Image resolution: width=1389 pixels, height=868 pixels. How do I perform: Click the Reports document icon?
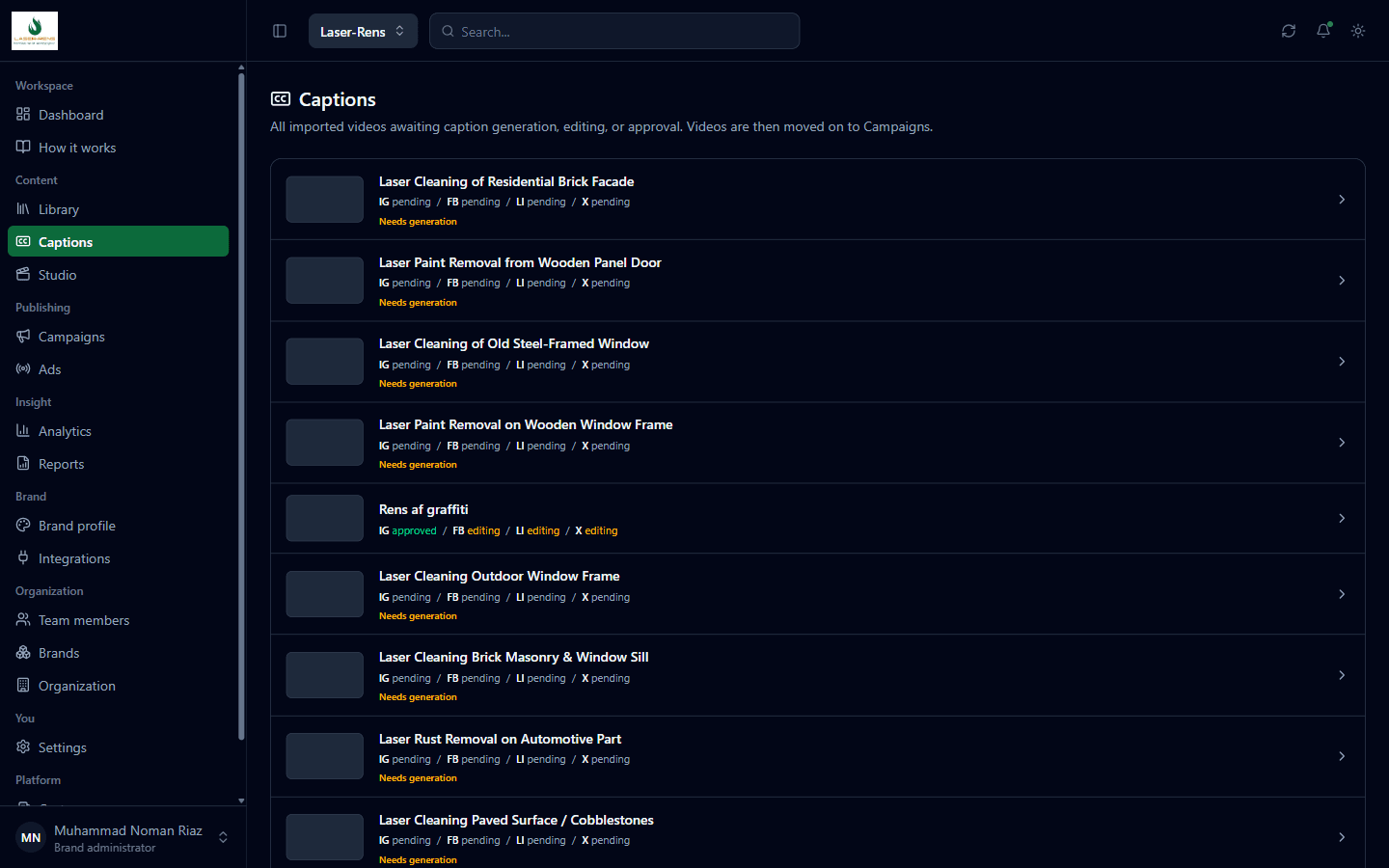tap(23, 464)
